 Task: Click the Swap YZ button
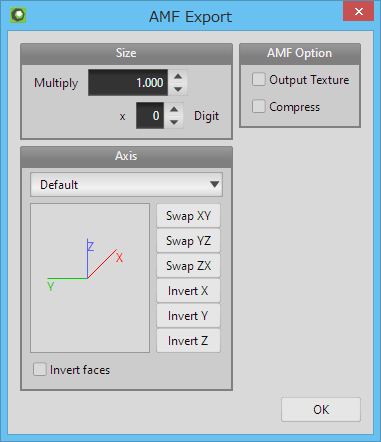pos(188,241)
